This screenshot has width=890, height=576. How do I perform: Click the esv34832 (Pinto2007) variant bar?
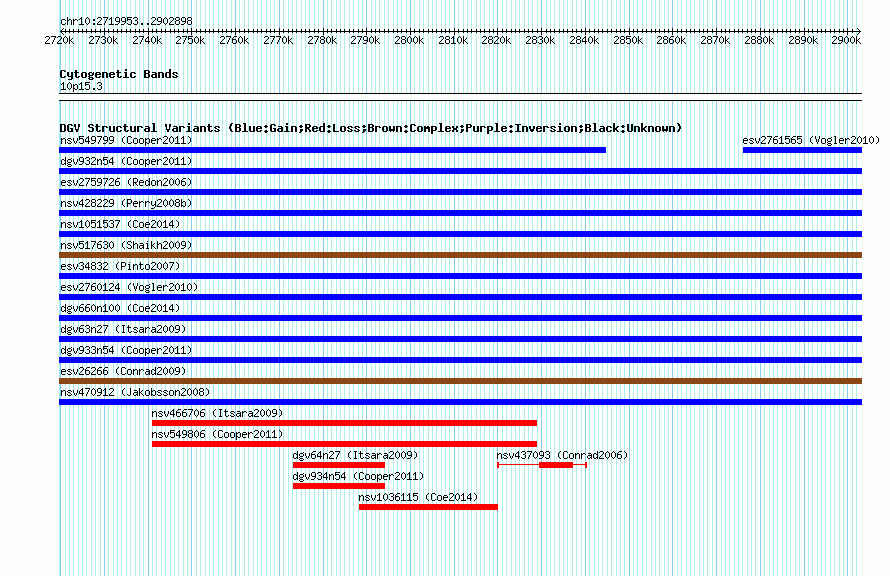pos(460,276)
